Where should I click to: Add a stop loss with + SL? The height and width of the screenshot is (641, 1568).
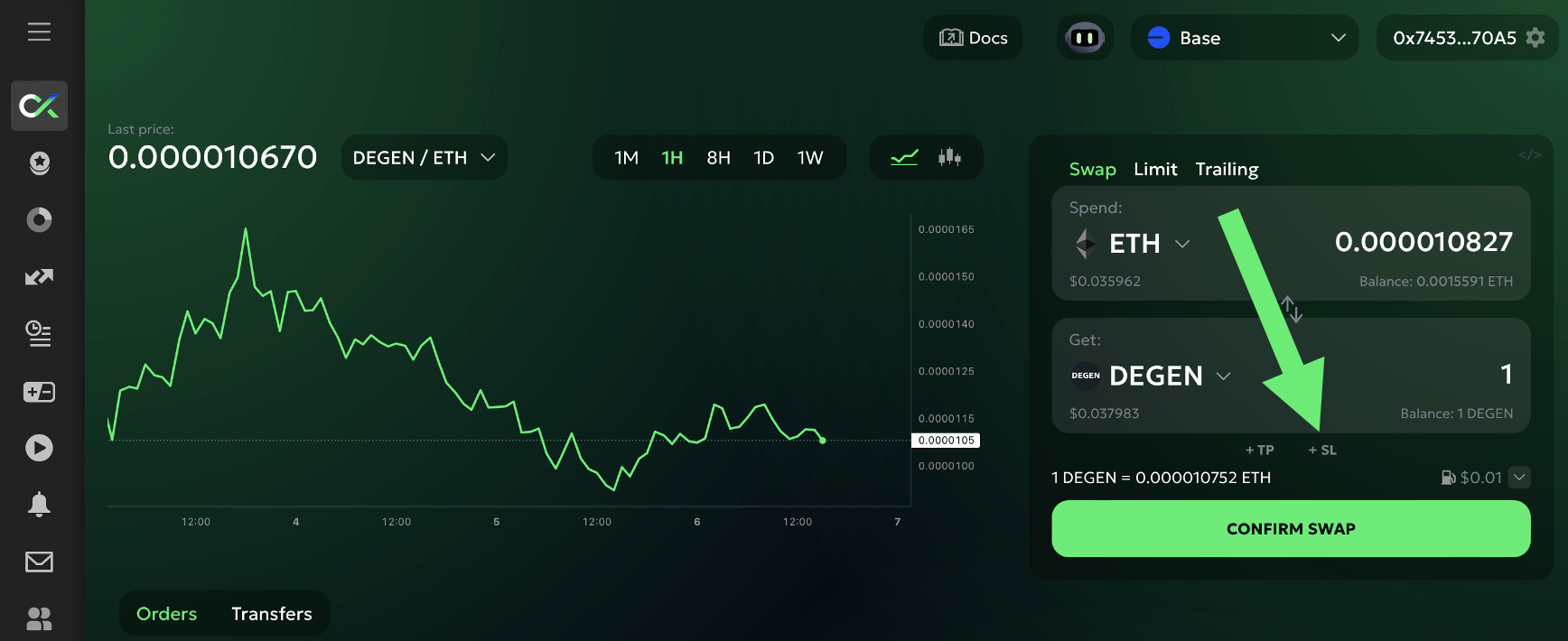[x=1322, y=451]
